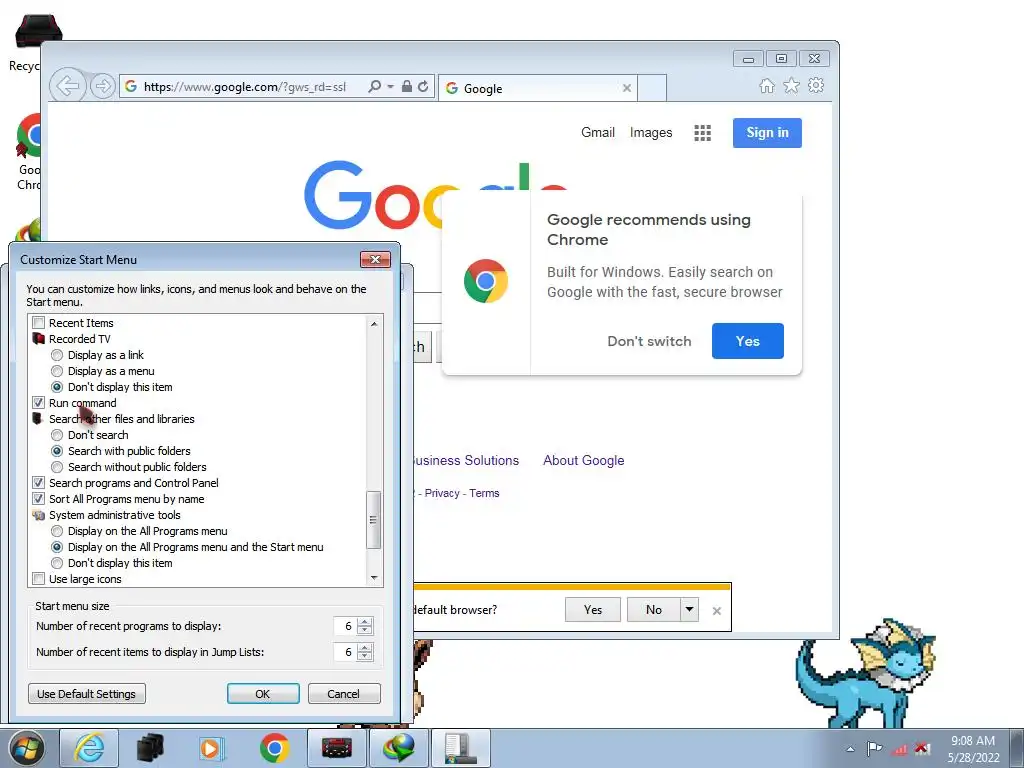Cancel the Customize Start Menu dialog
This screenshot has height=768, width=1024.
pyautogui.click(x=344, y=694)
